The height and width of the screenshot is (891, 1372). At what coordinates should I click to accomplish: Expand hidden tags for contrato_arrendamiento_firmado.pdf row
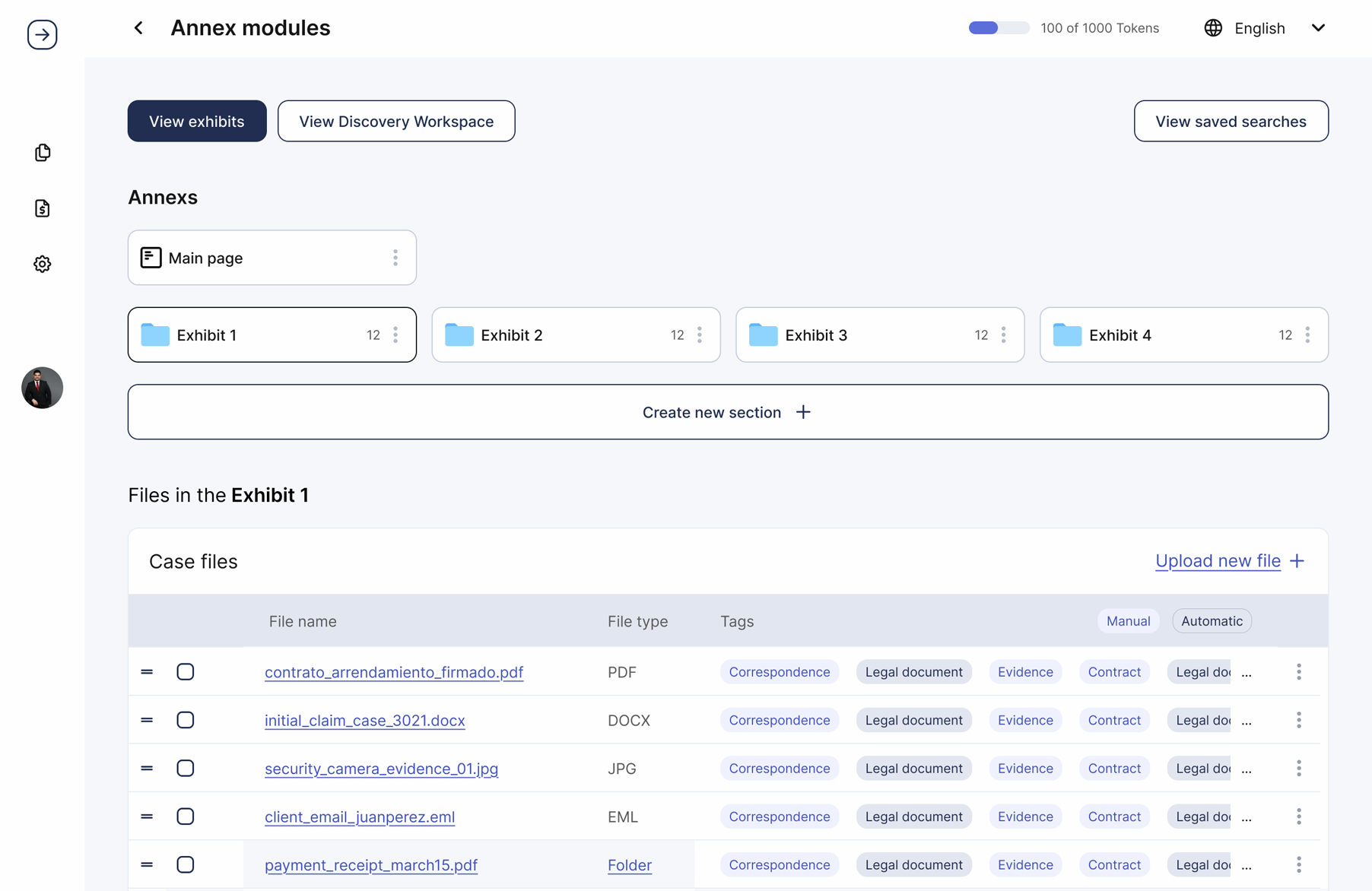point(1247,673)
